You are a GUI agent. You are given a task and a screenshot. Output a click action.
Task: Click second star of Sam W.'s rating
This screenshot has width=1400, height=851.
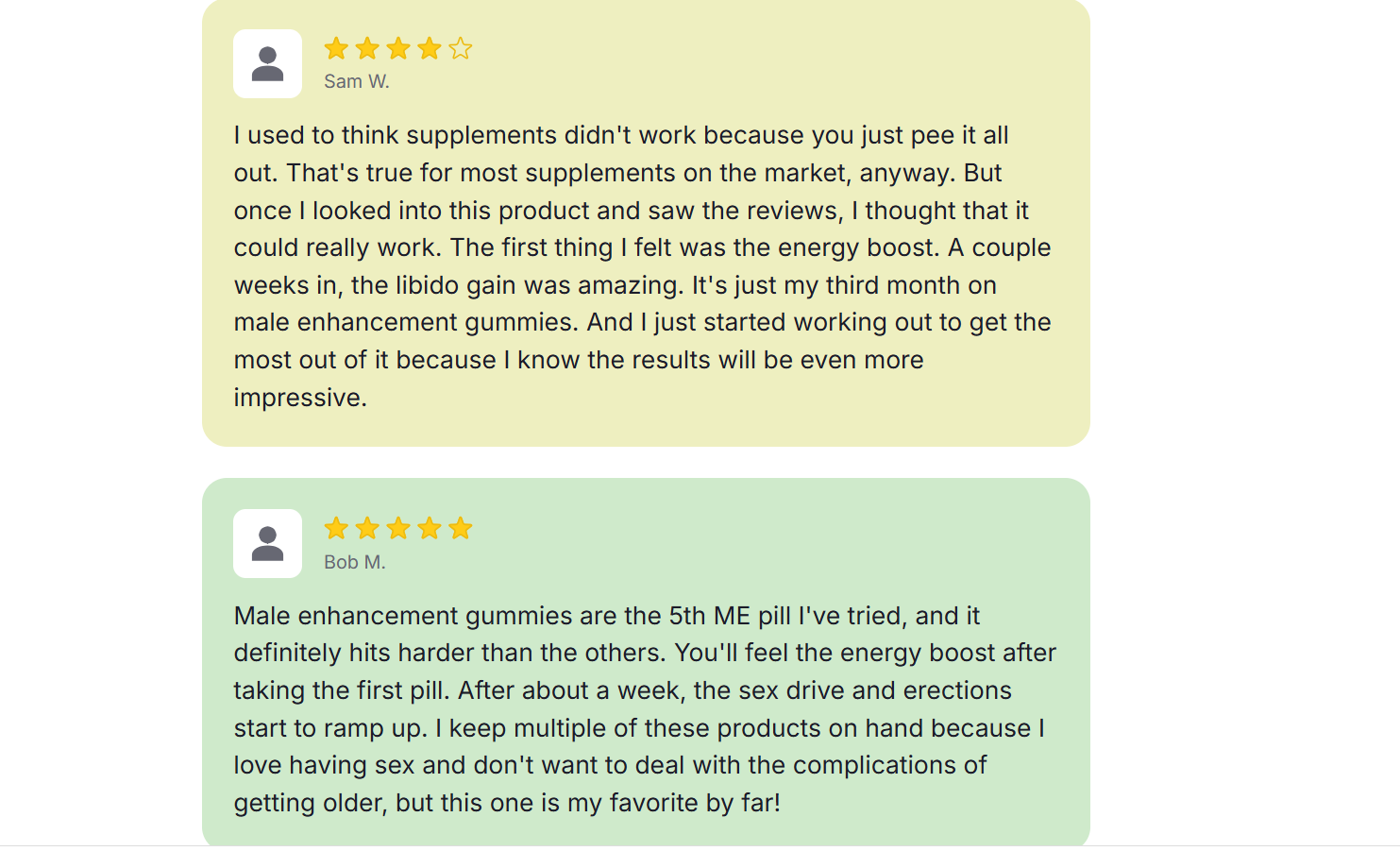(x=367, y=48)
